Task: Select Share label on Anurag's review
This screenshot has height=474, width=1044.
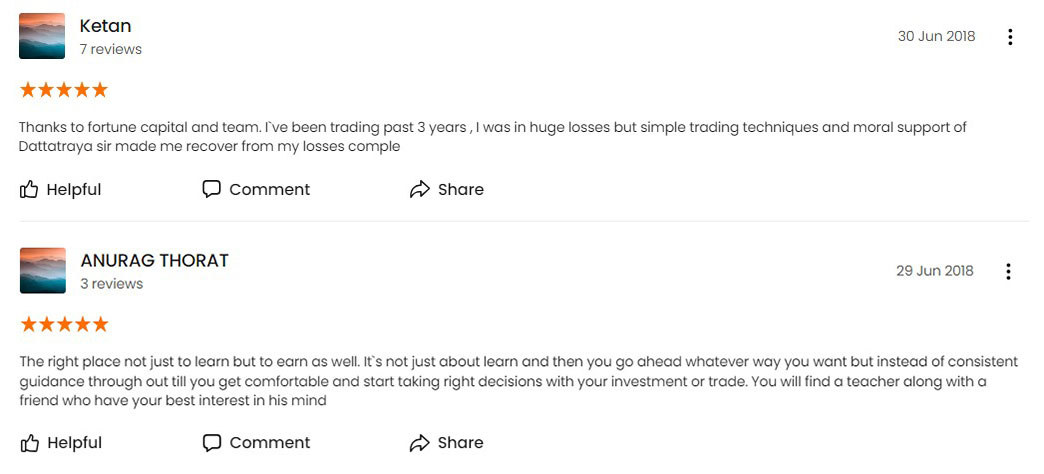Action: pos(461,443)
